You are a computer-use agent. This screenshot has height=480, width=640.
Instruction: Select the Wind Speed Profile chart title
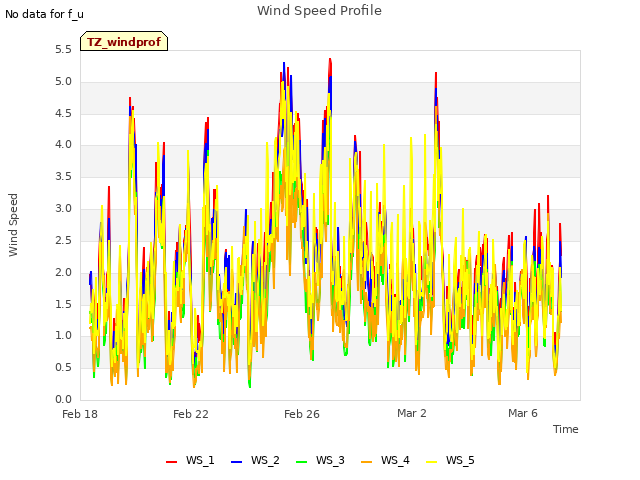[x=319, y=11]
